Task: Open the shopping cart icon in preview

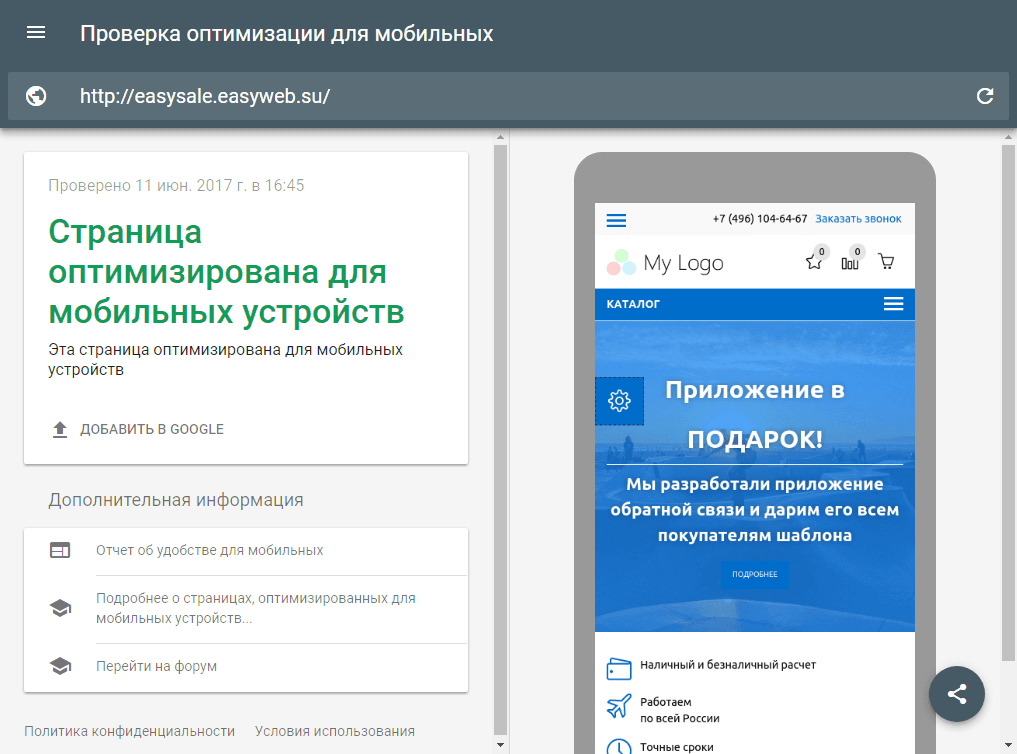Action: coord(886,261)
